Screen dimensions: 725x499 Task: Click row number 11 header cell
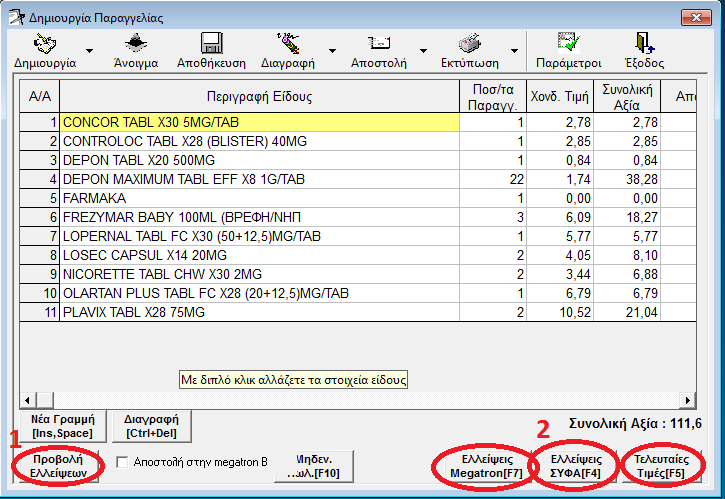(x=40, y=312)
